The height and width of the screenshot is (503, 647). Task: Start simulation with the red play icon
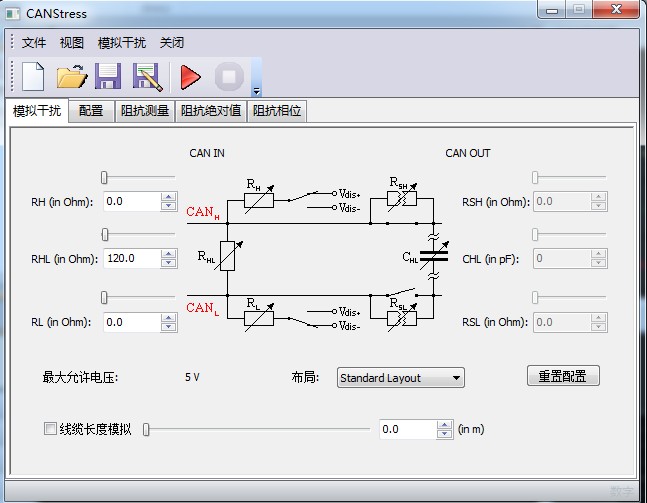(x=190, y=77)
